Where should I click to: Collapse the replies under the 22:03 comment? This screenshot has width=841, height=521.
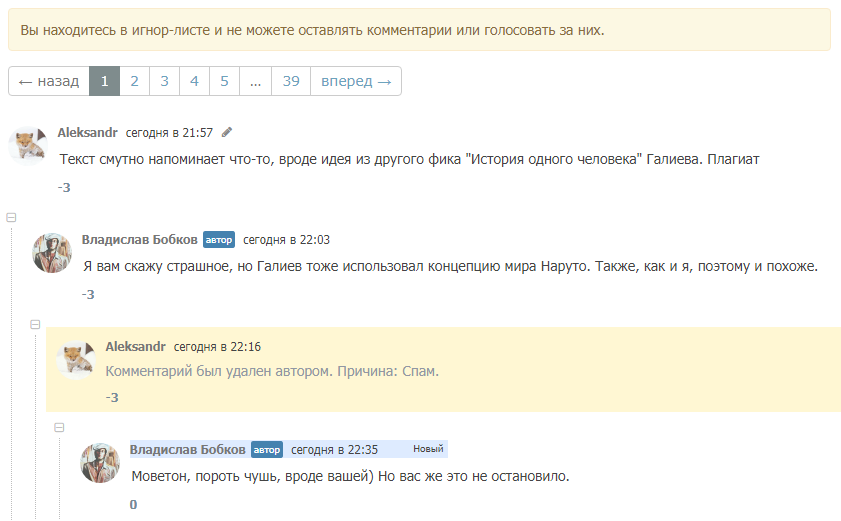[x=35, y=324]
